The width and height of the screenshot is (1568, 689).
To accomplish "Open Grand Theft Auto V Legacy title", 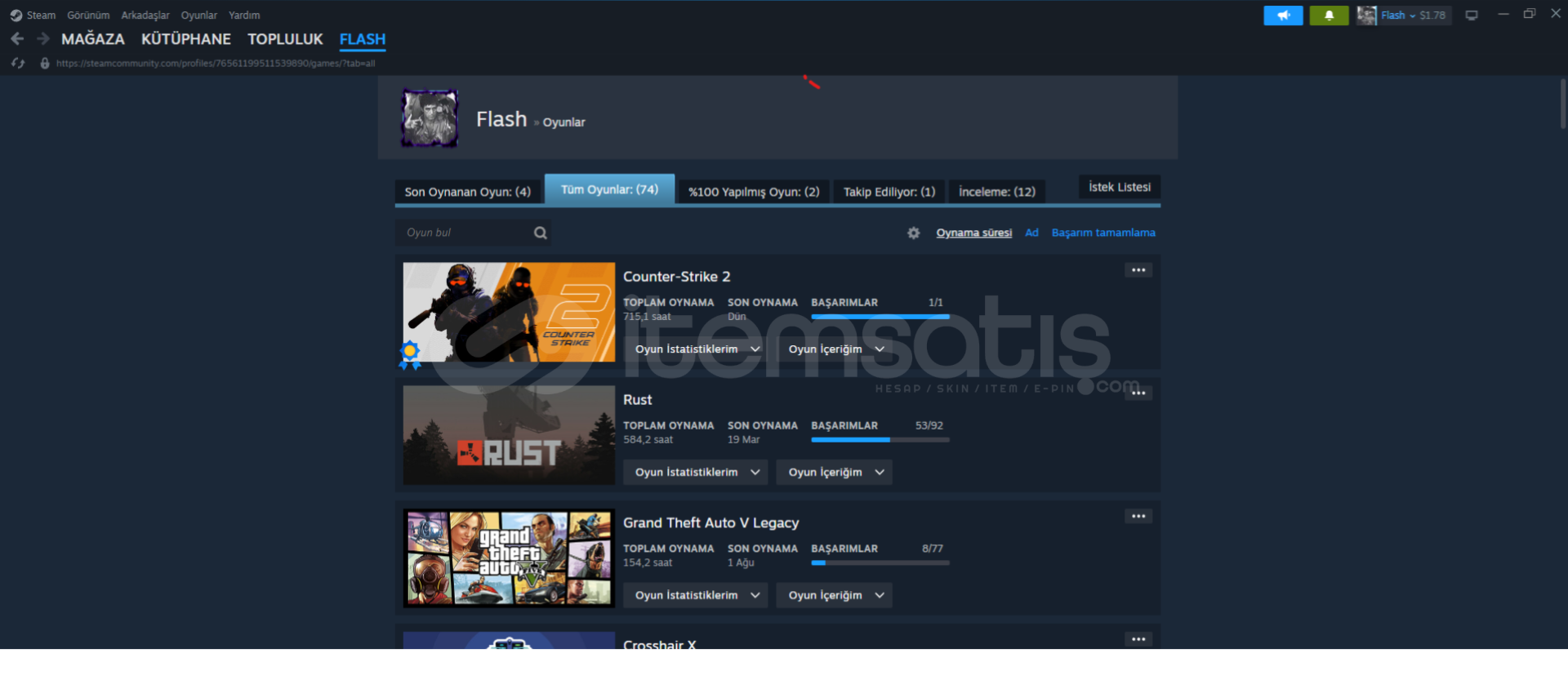I will pos(711,523).
